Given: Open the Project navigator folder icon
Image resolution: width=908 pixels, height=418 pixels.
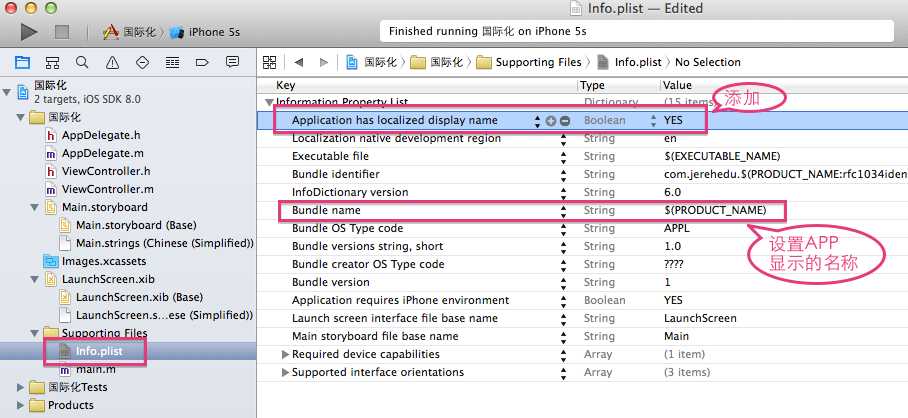Looking at the screenshot, I should click(x=22, y=62).
